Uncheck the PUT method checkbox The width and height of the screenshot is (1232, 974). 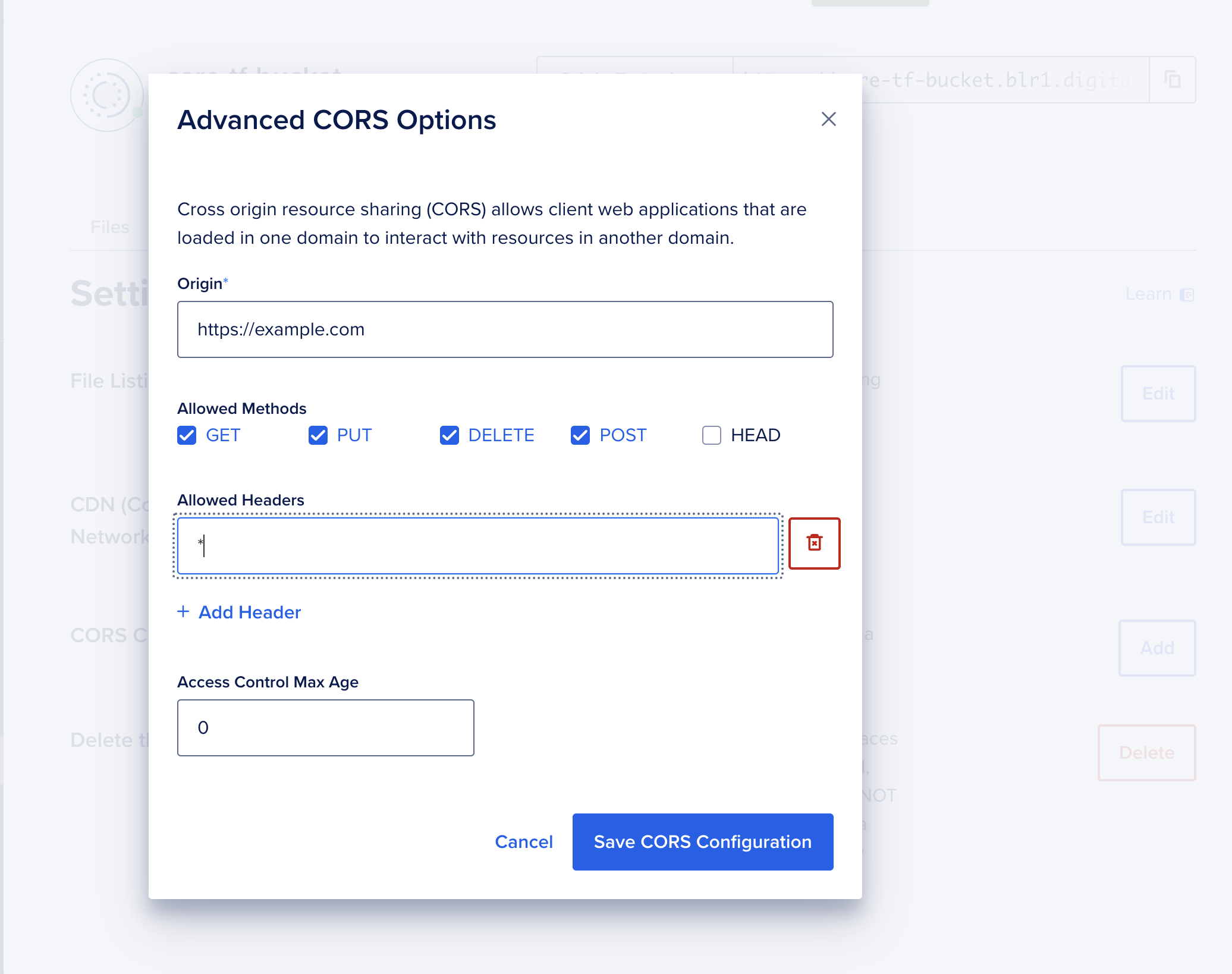pos(318,435)
